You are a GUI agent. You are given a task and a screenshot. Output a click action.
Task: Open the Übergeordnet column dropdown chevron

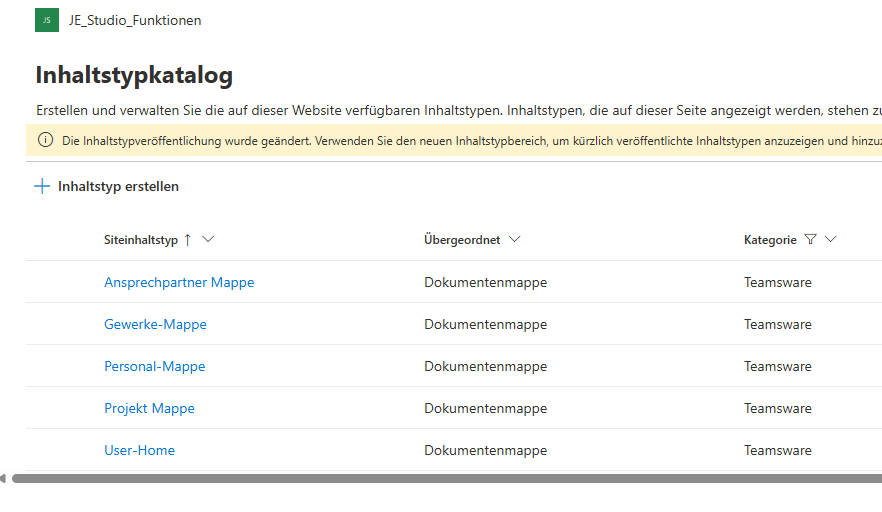tap(514, 240)
